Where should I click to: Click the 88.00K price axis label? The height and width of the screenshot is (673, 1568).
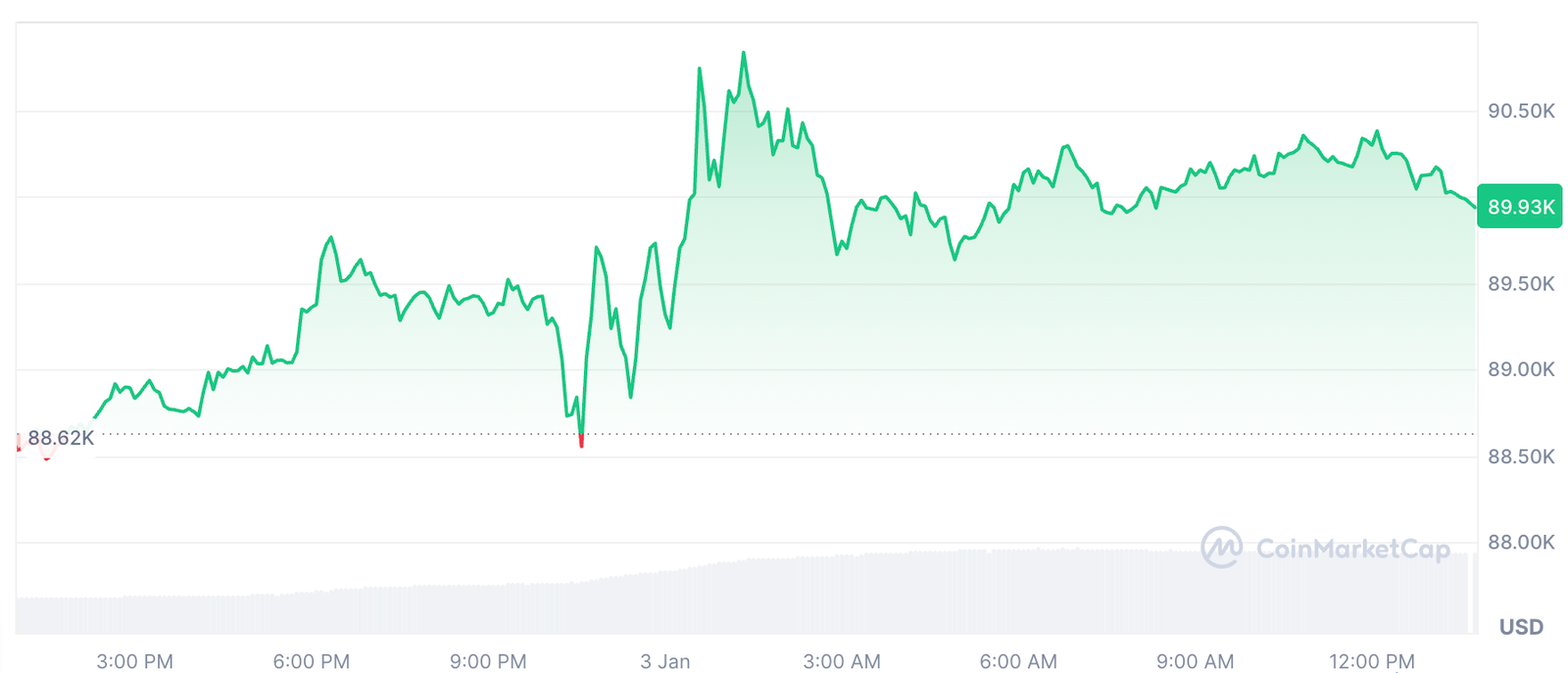(x=1521, y=542)
